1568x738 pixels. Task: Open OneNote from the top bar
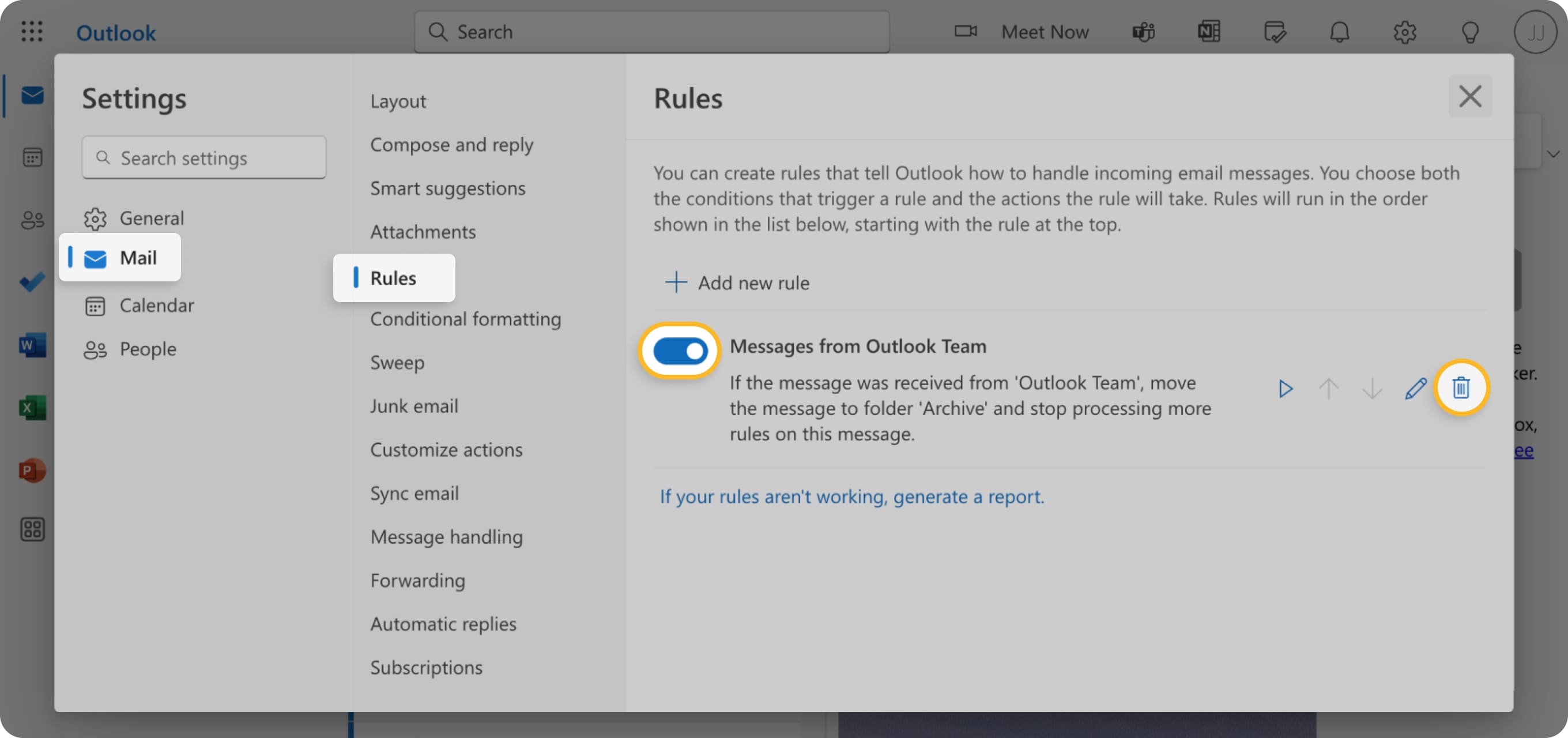pos(1209,32)
